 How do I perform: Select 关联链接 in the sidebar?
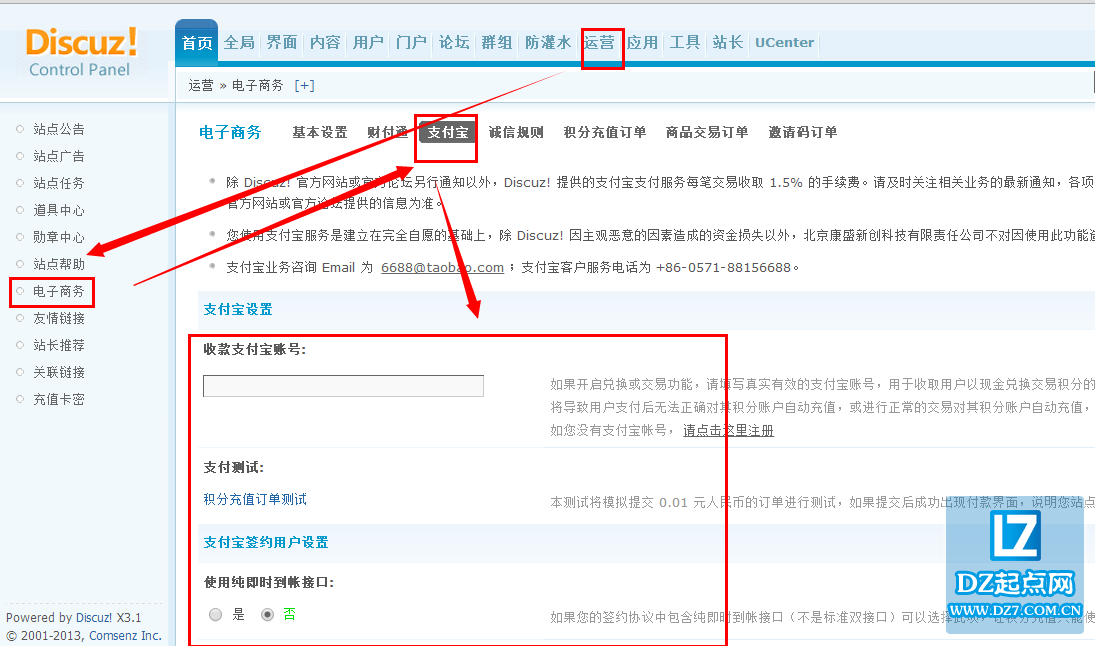(x=59, y=372)
